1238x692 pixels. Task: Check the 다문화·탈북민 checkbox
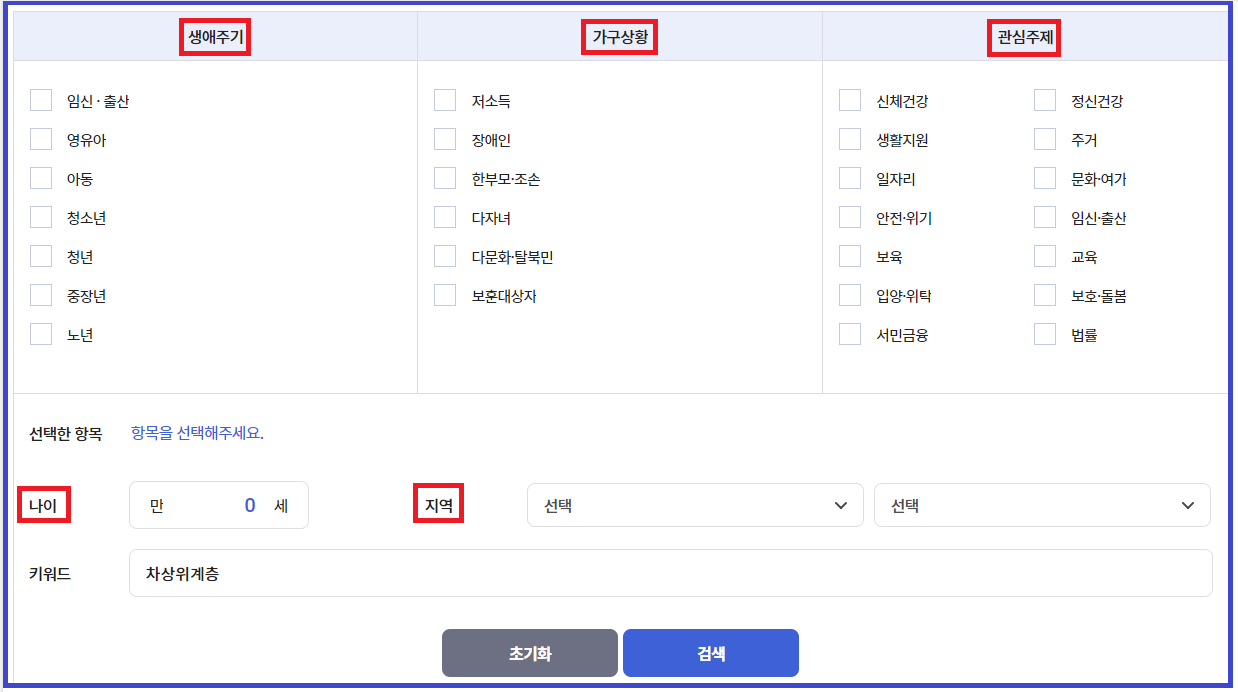click(x=444, y=256)
